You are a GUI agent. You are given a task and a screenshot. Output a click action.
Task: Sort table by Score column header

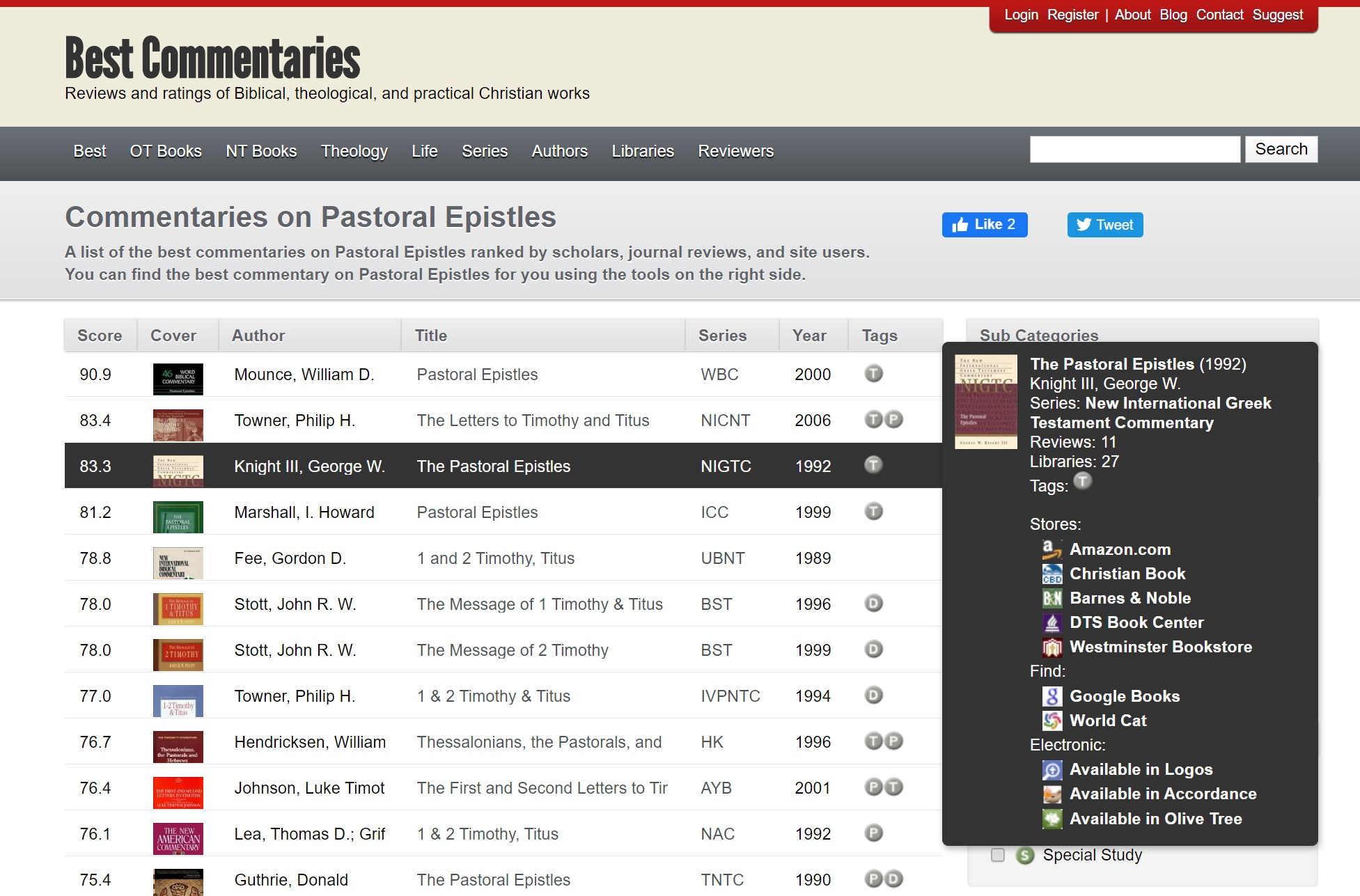pos(100,336)
